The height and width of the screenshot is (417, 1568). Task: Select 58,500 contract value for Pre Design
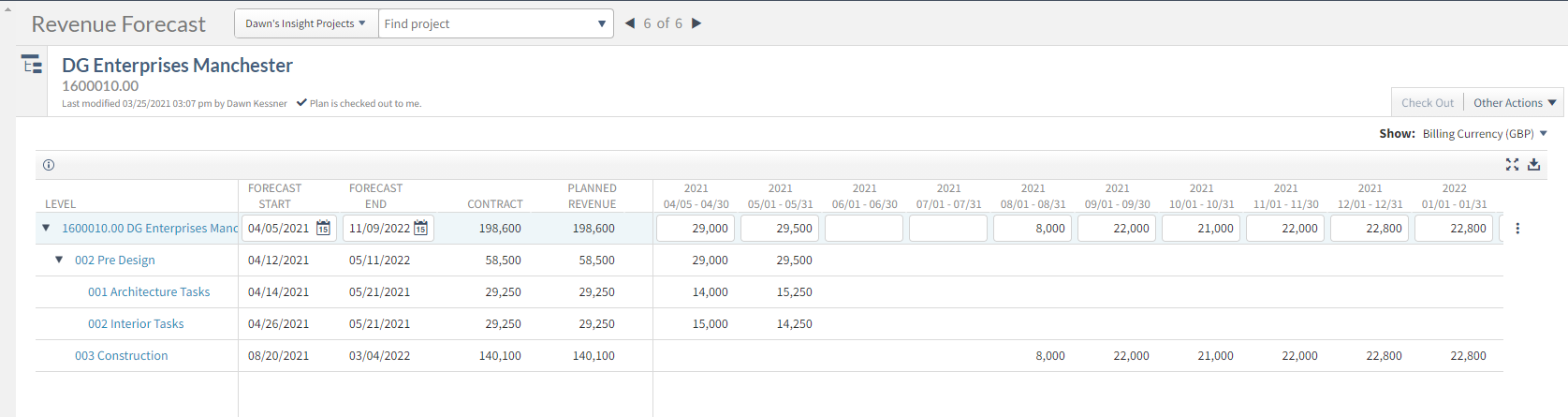pyautogui.click(x=504, y=261)
